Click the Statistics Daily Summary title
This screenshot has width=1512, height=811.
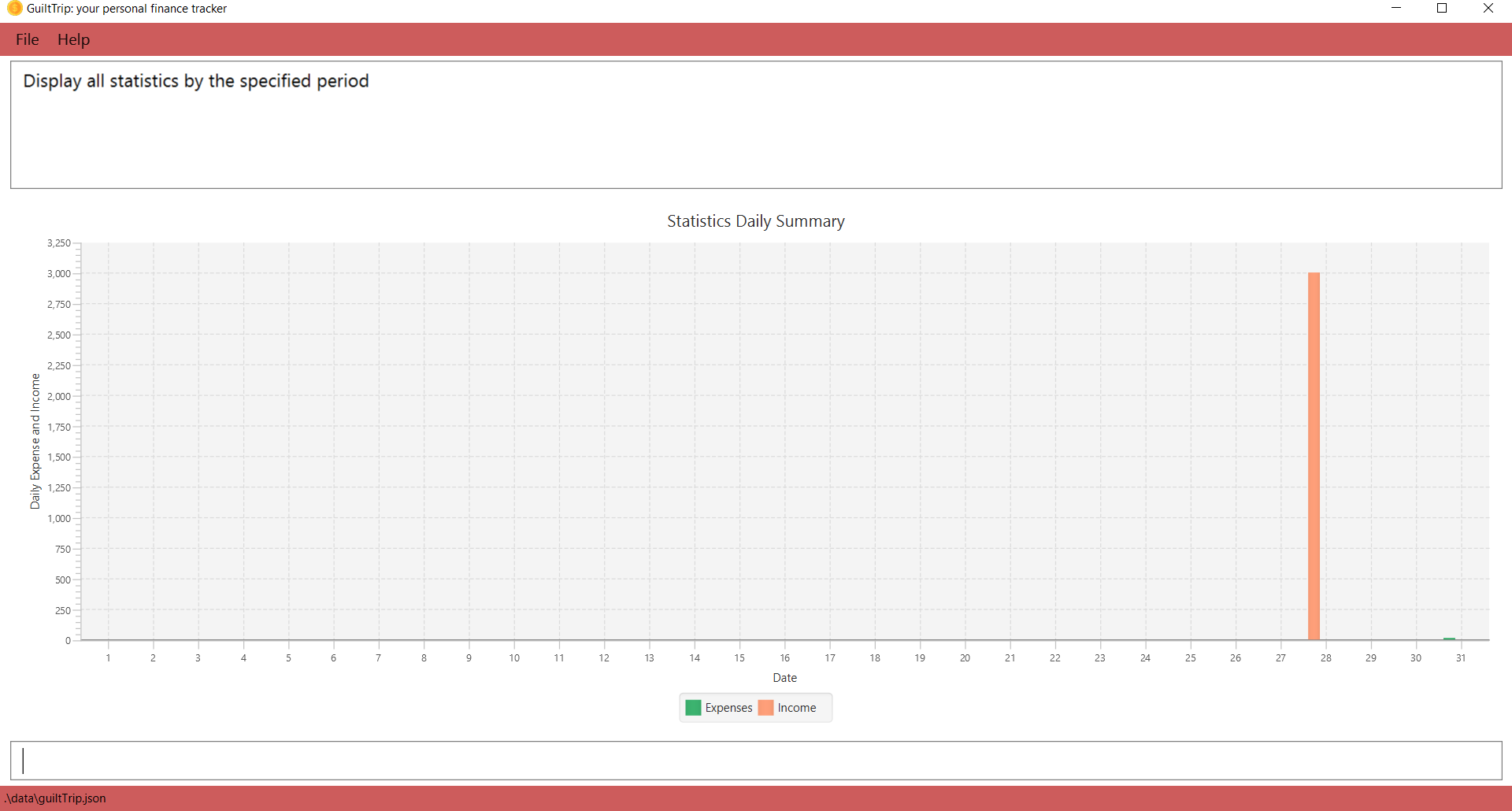tap(756, 221)
